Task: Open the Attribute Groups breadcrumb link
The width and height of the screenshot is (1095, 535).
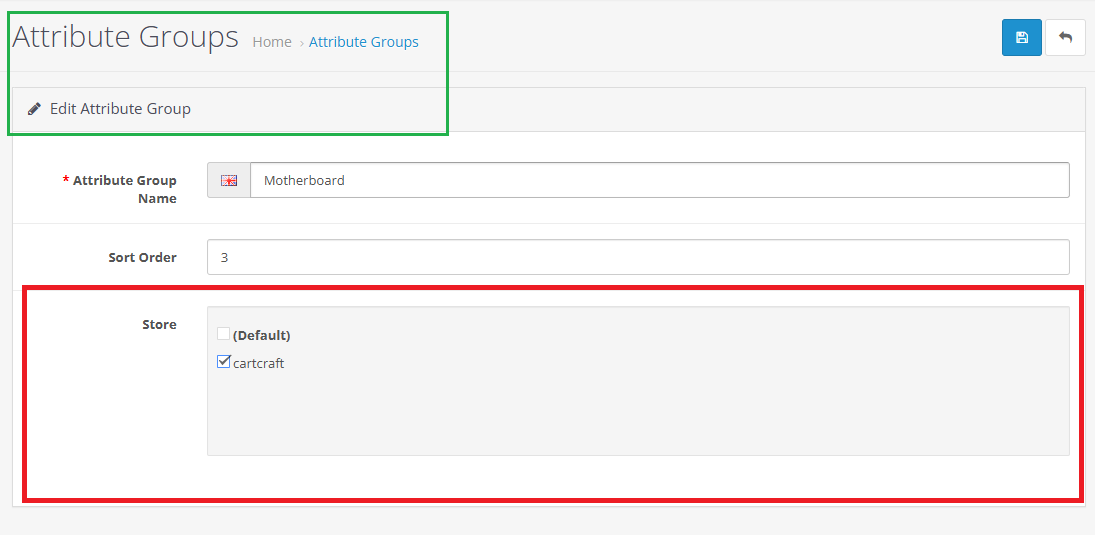Action: coord(364,42)
